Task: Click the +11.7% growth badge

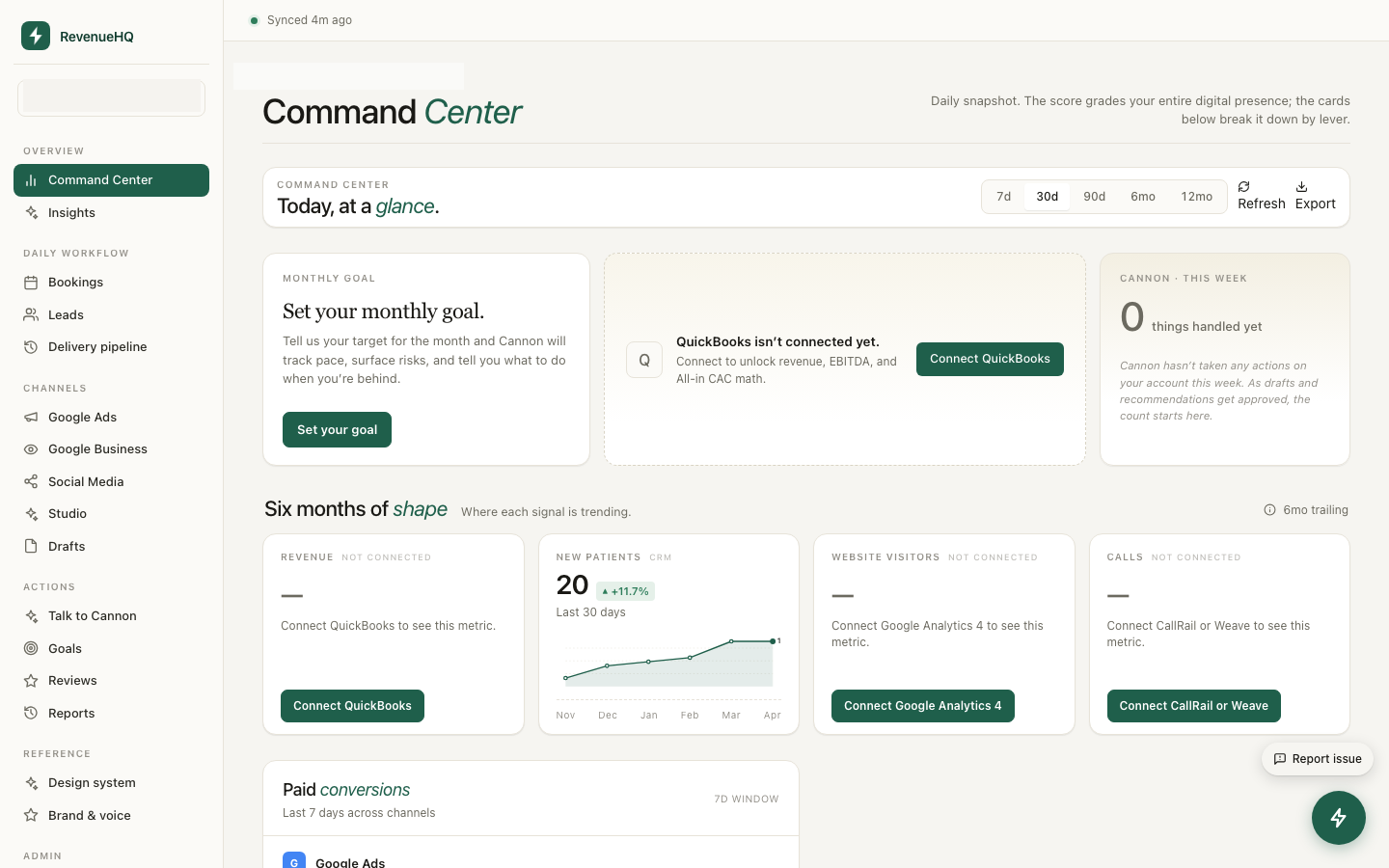Action: pos(626,591)
